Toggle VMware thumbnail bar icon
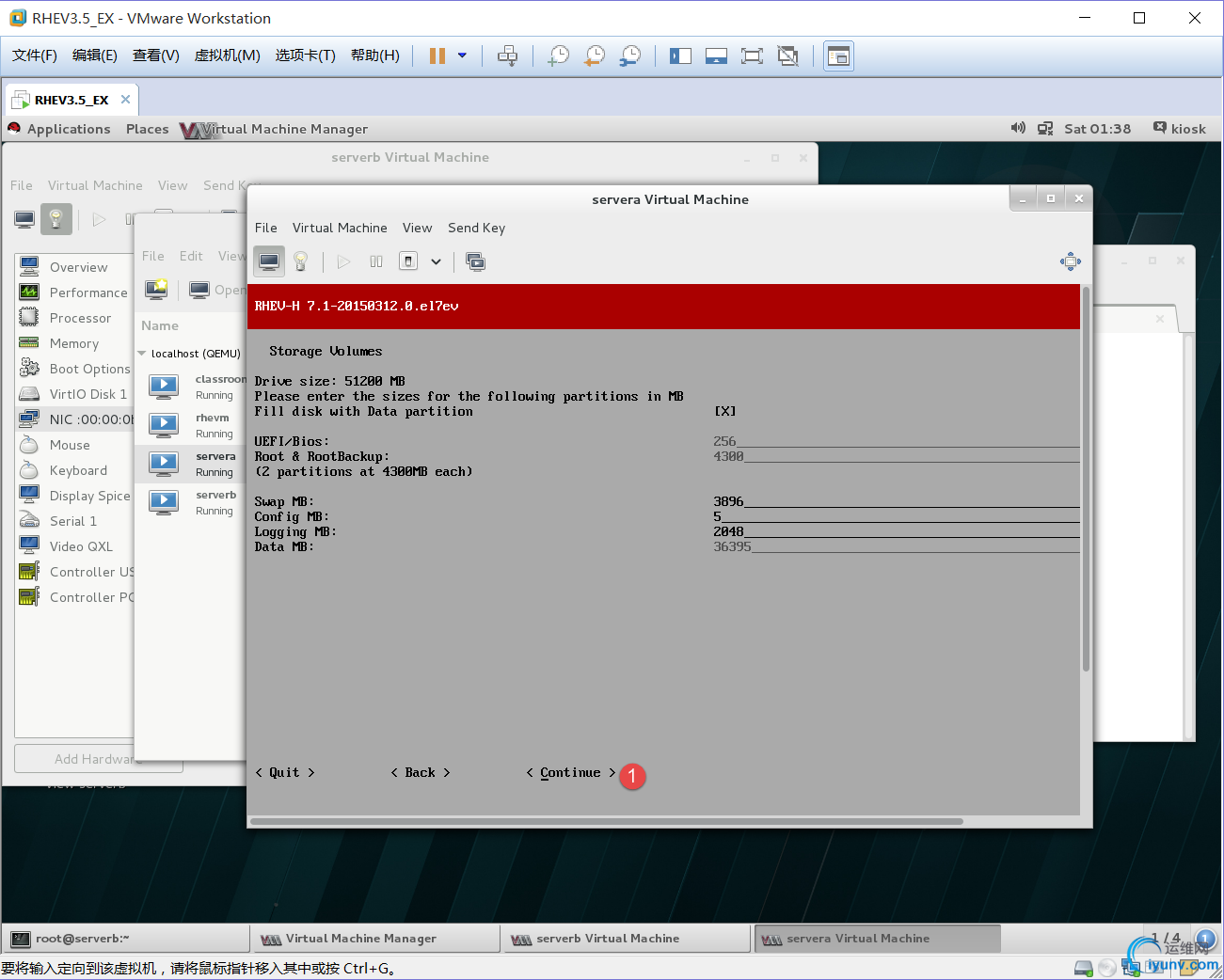The width and height of the screenshot is (1224, 980). click(x=716, y=55)
